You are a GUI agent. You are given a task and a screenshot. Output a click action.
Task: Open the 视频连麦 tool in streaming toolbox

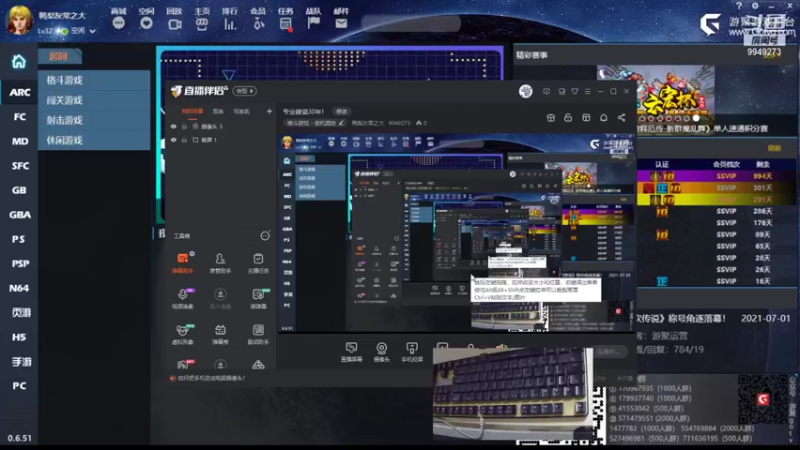click(x=183, y=298)
